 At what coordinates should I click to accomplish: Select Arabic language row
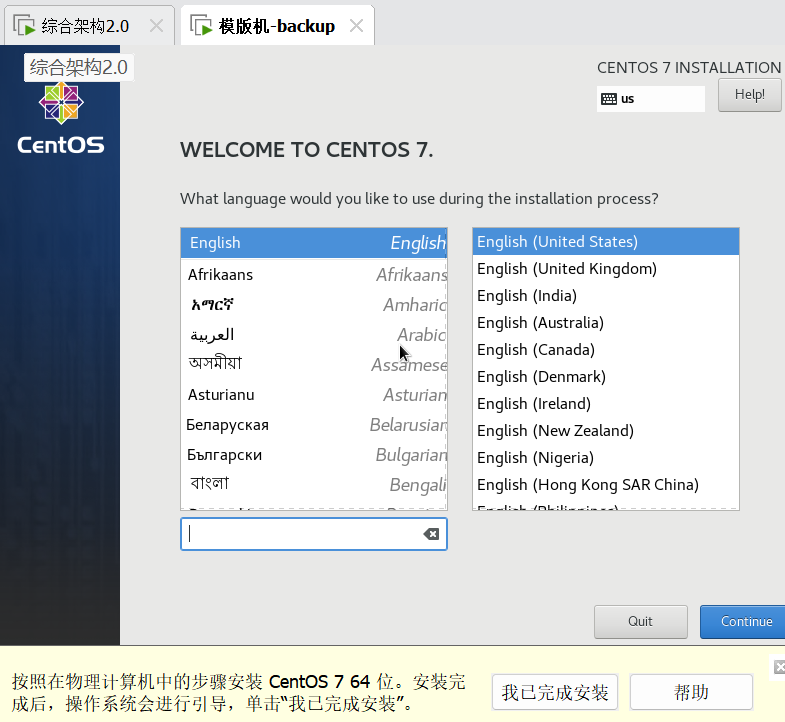point(314,334)
